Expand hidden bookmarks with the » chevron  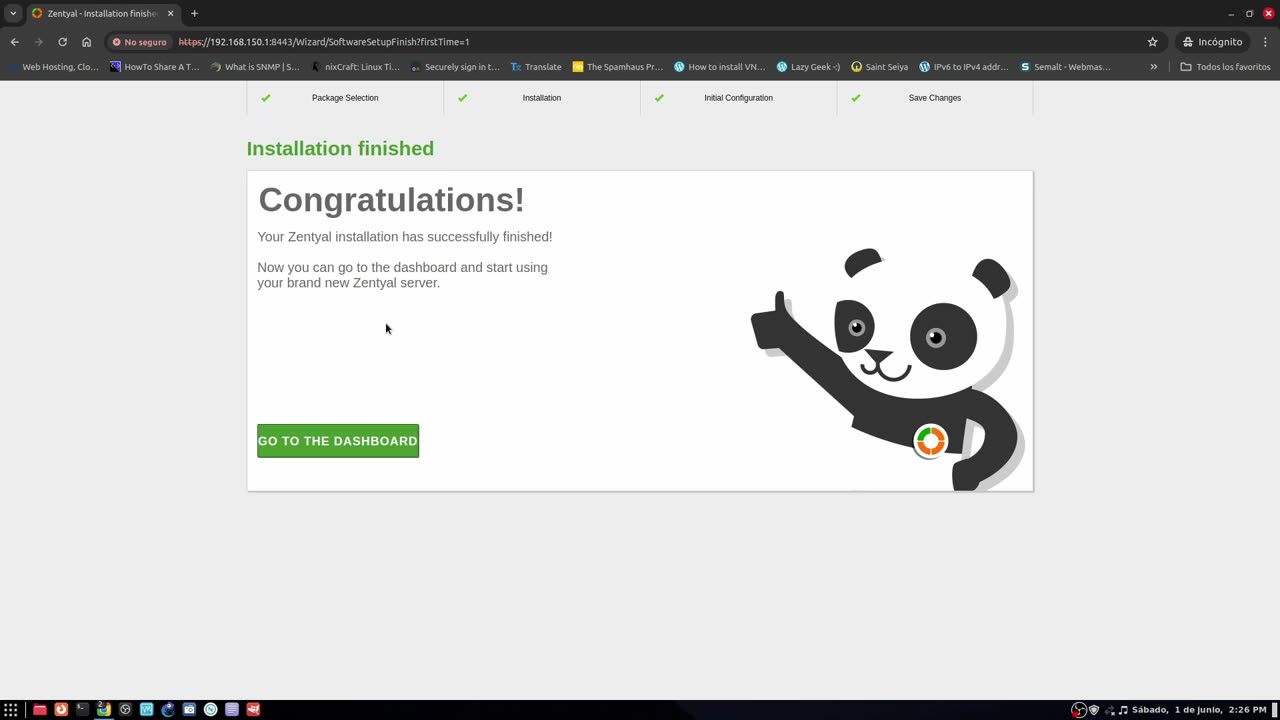pos(1153,67)
